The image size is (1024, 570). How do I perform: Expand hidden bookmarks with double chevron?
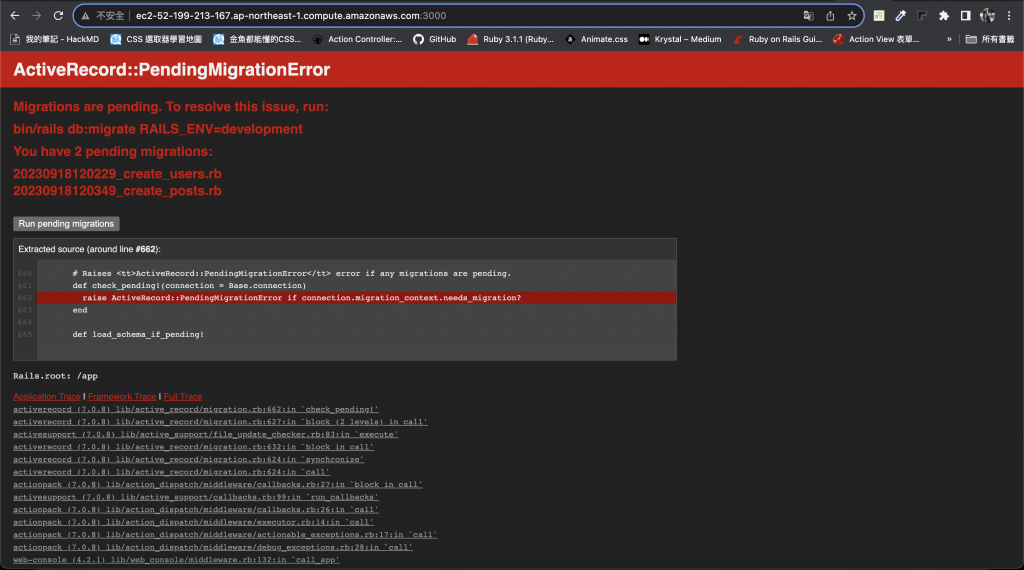coord(949,39)
